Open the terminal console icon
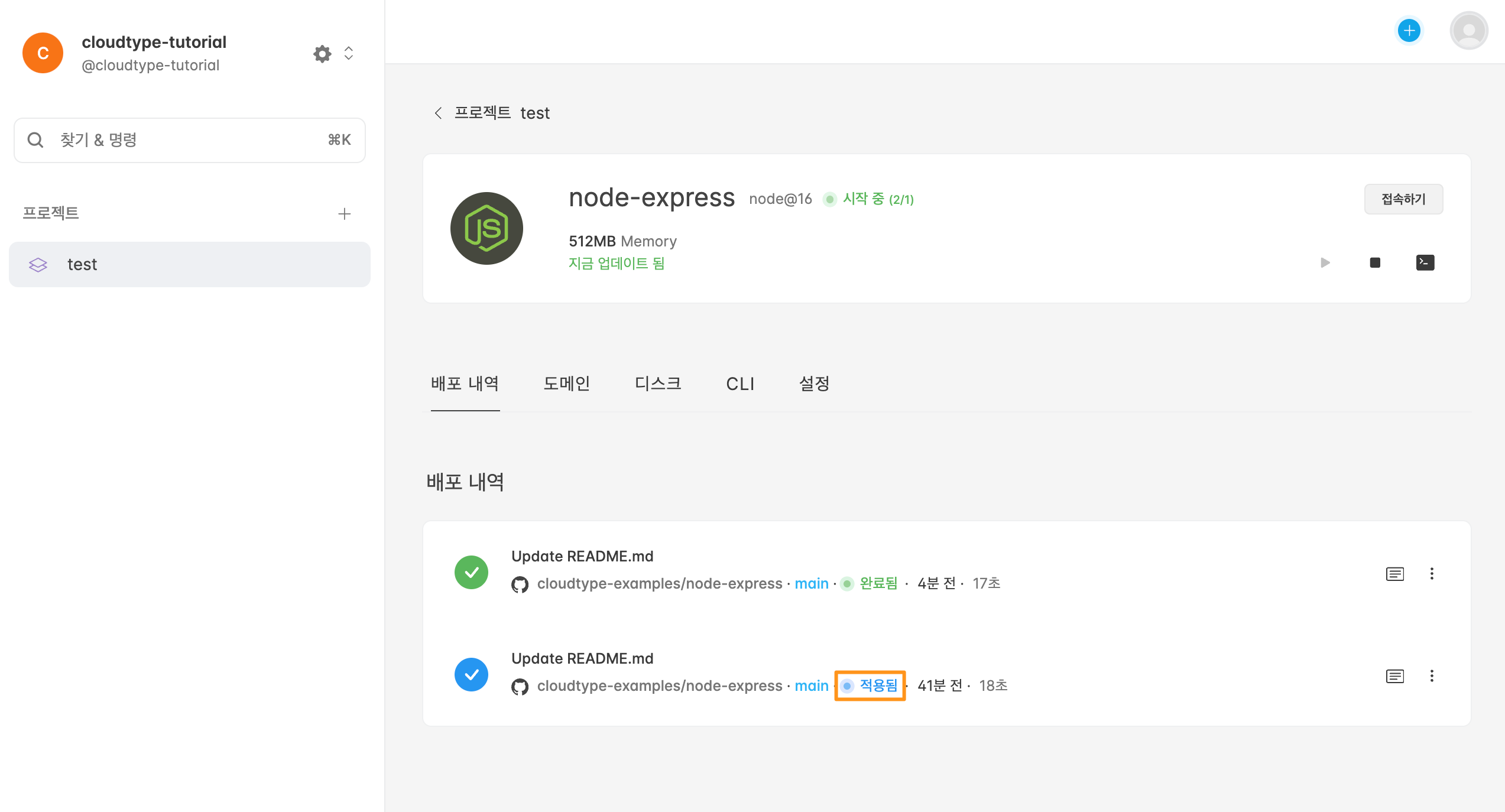This screenshot has width=1505, height=812. tap(1425, 262)
